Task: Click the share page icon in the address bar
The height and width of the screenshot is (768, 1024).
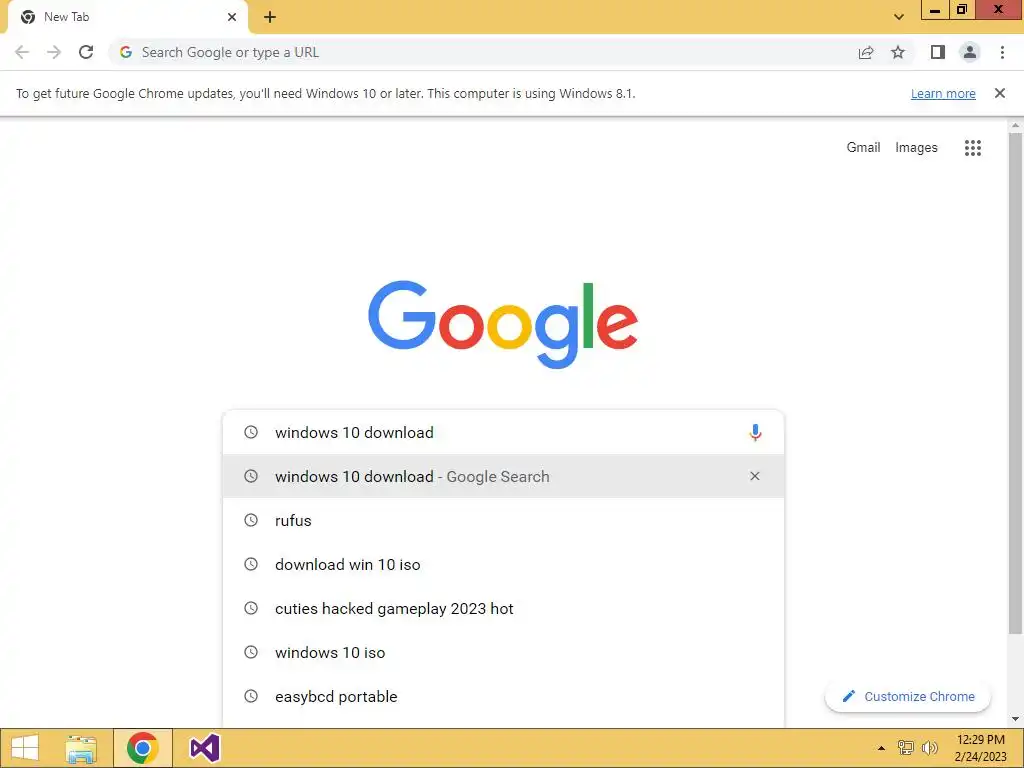Action: coord(866,52)
